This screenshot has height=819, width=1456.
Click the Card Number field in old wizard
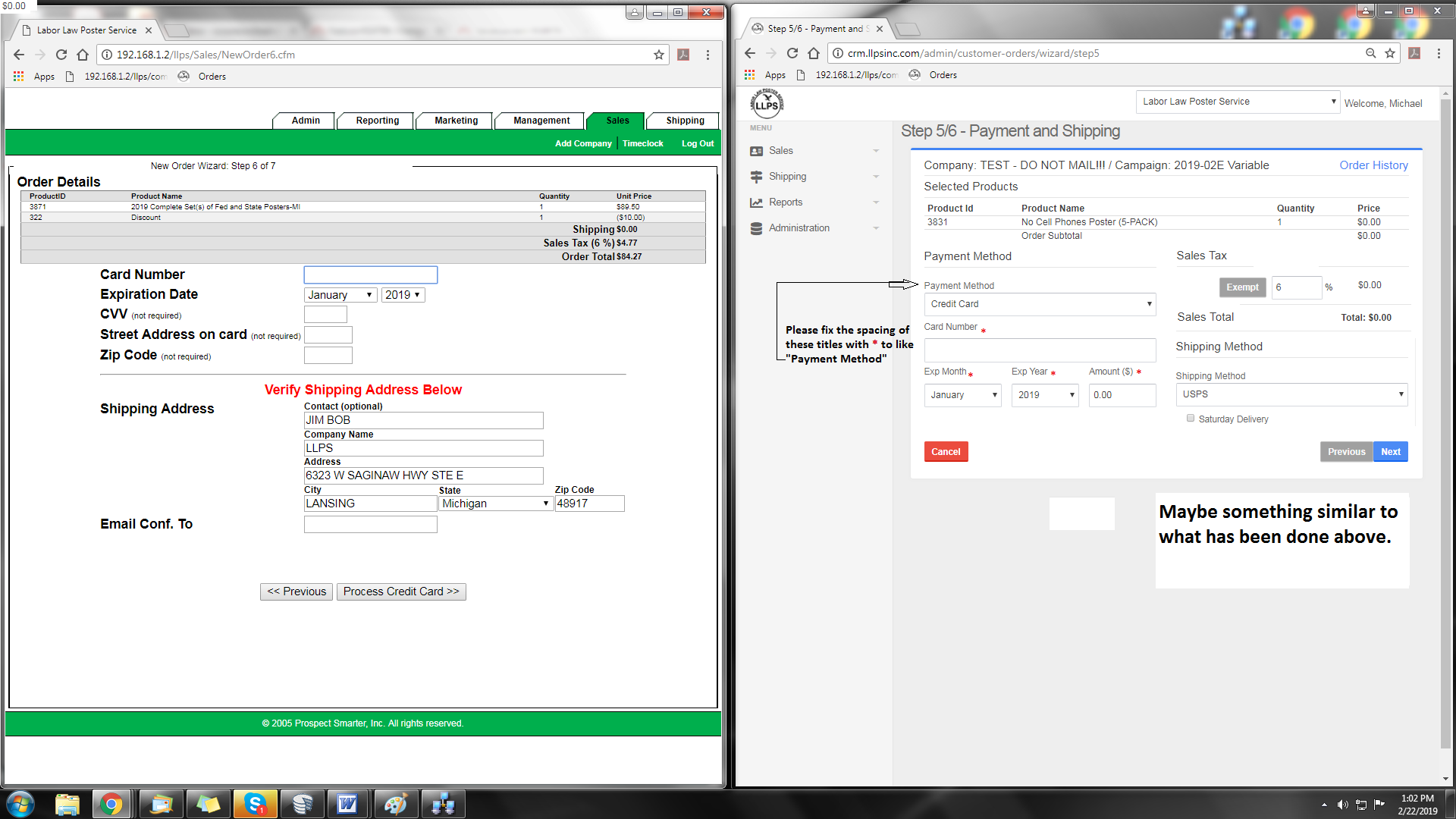pyautogui.click(x=370, y=275)
